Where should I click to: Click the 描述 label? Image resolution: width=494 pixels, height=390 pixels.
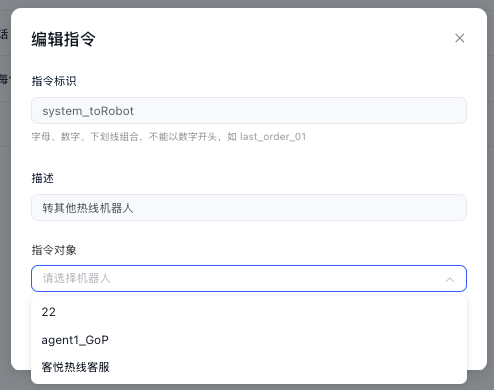[43, 178]
